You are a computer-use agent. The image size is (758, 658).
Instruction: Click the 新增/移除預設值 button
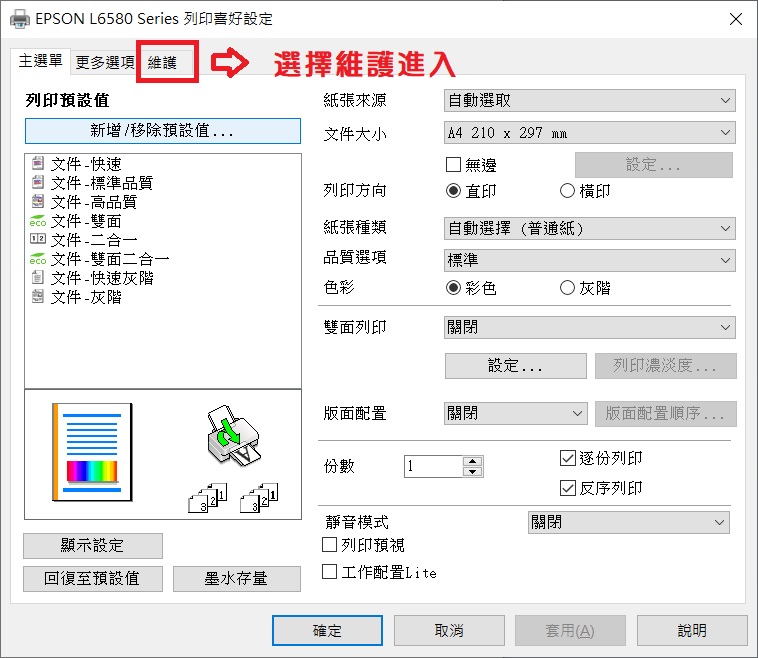[x=163, y=131]
